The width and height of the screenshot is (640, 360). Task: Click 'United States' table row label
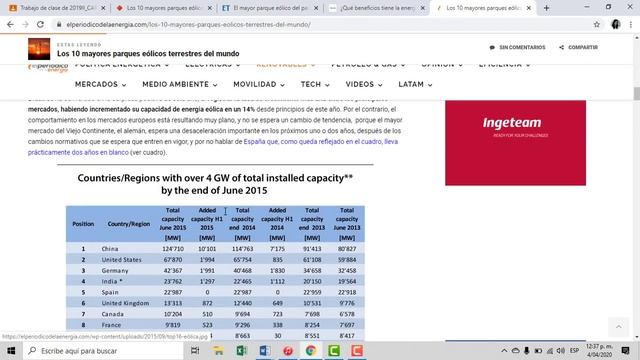click(122, 260)
